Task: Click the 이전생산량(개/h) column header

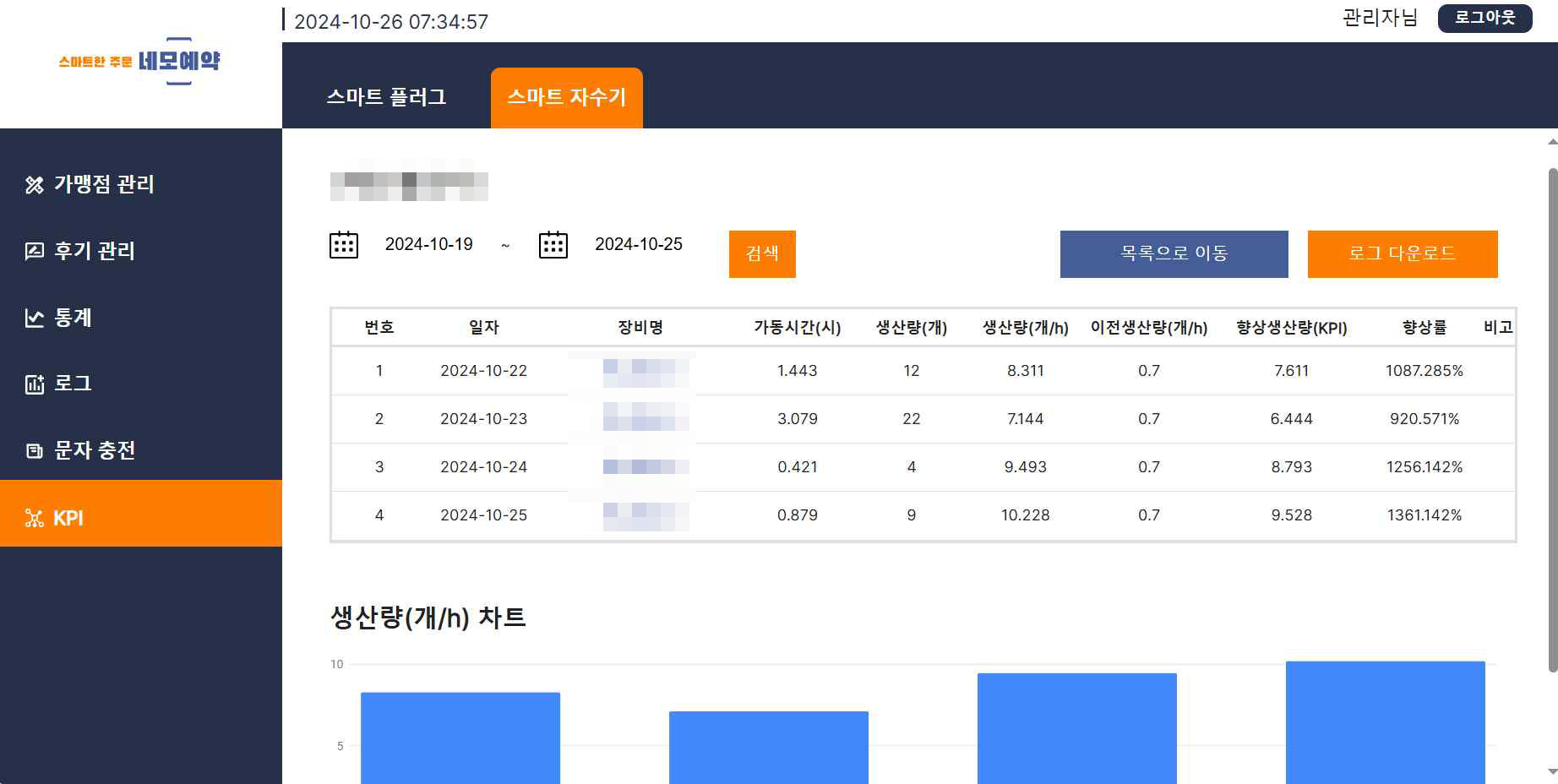Action: [1149, 327]
